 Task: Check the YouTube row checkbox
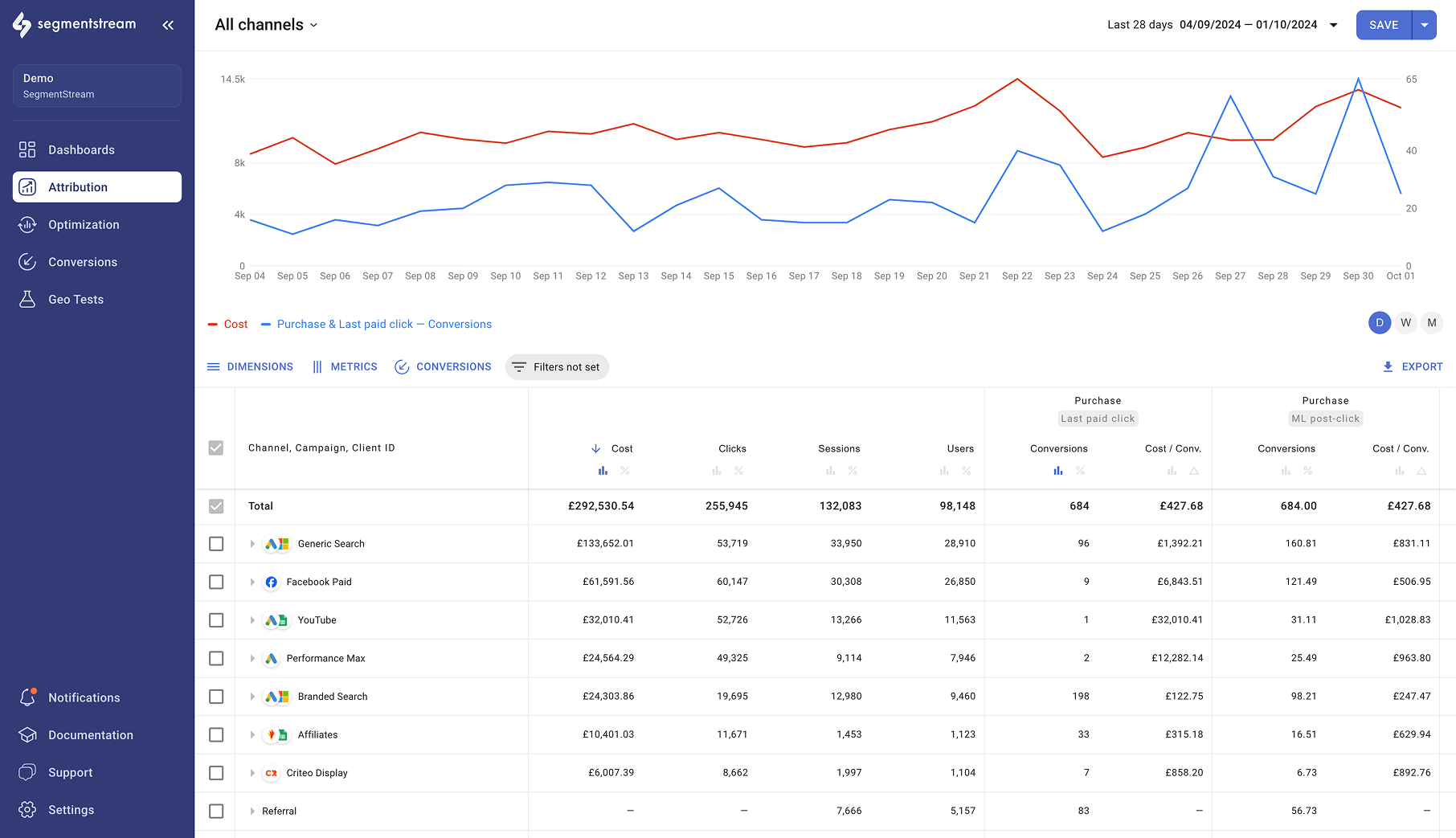(x=216, y=620)
